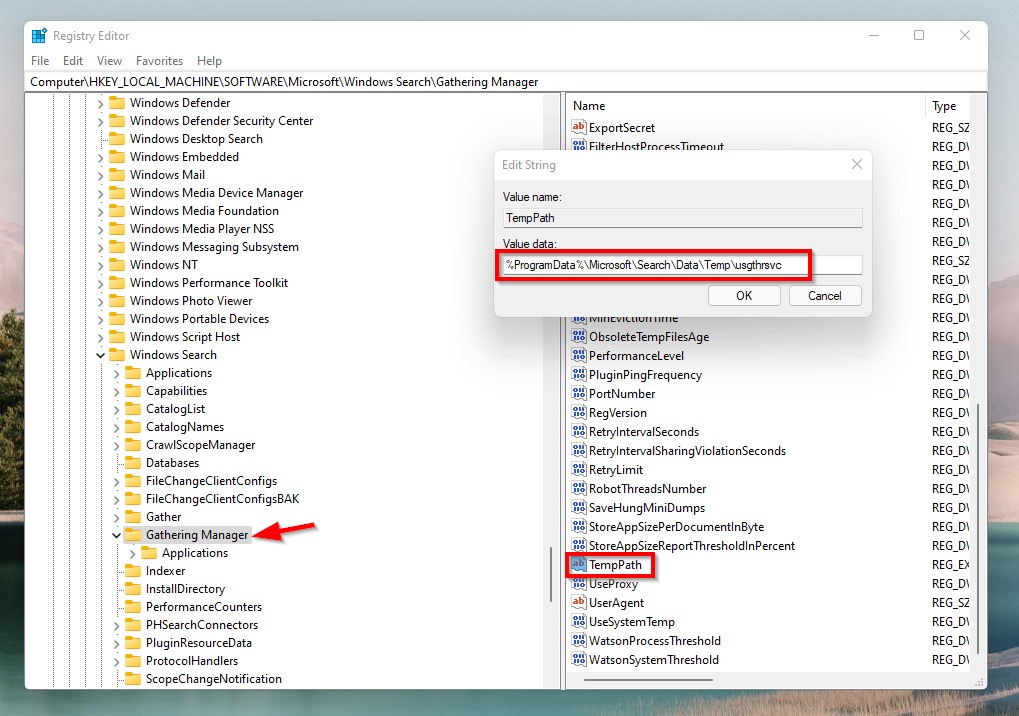Select the ScopeChangeNotification key
The height and width of the screenshot is (716, 1019).
pos(214,679)
